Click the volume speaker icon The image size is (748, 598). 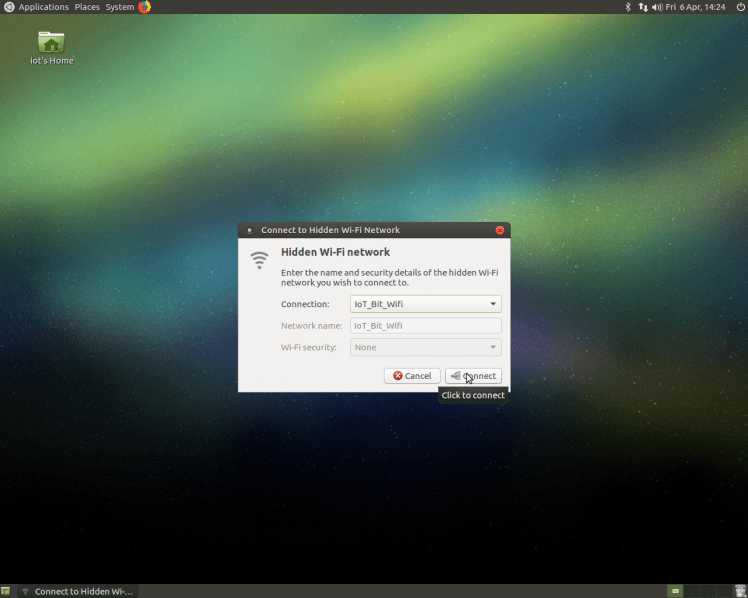coord(657,7)
